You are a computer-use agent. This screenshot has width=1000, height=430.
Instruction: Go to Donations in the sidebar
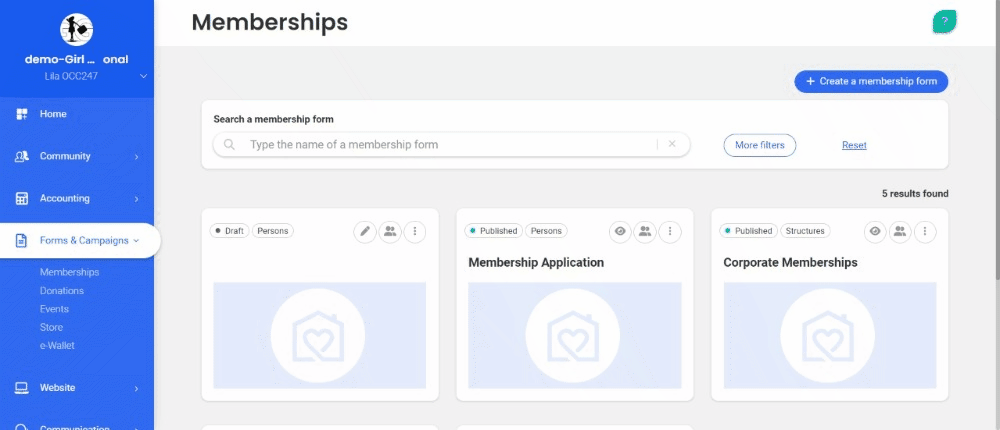(62, 291)
